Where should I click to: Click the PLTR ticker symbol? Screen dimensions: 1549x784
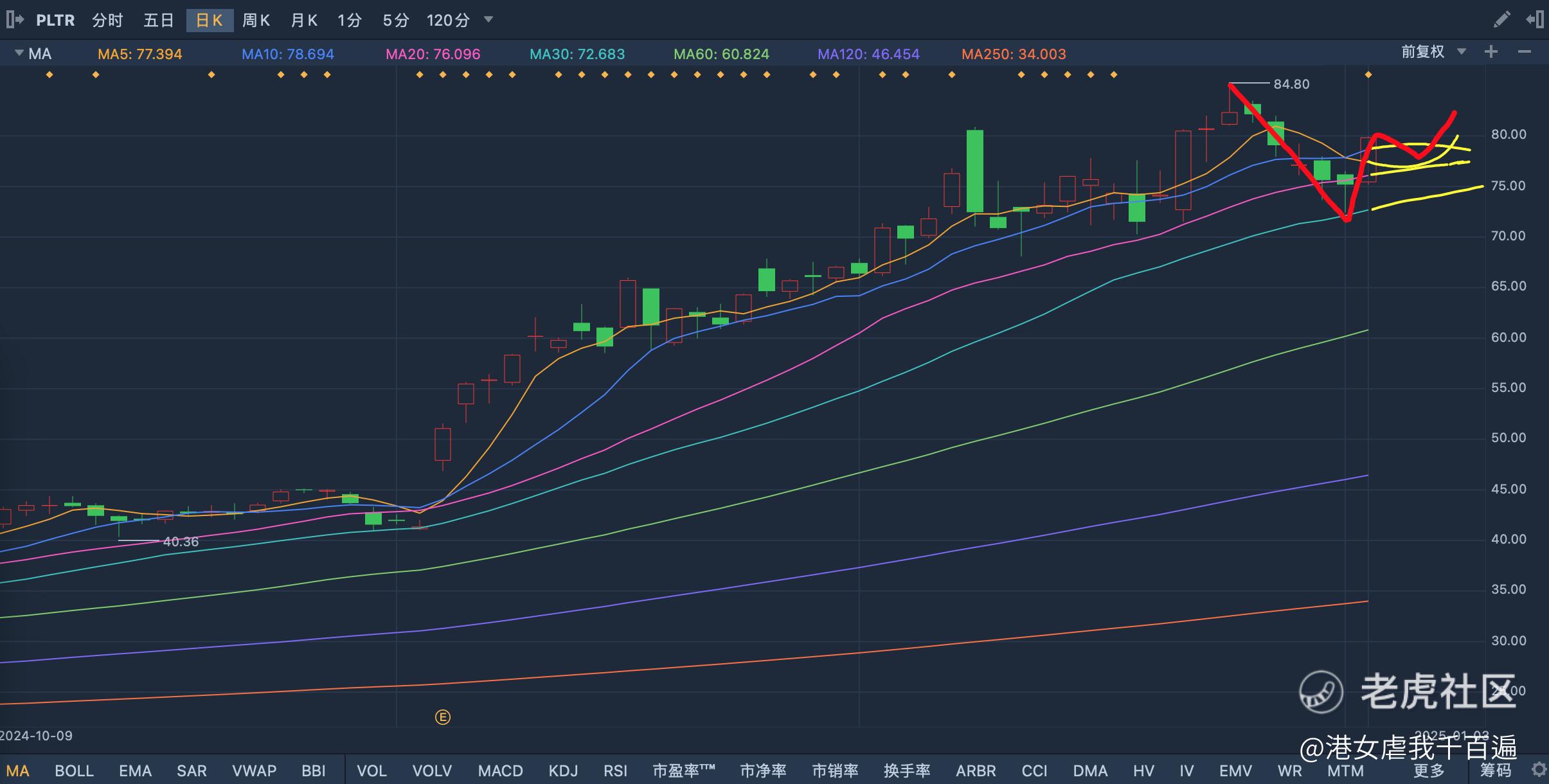coord(55,21)
